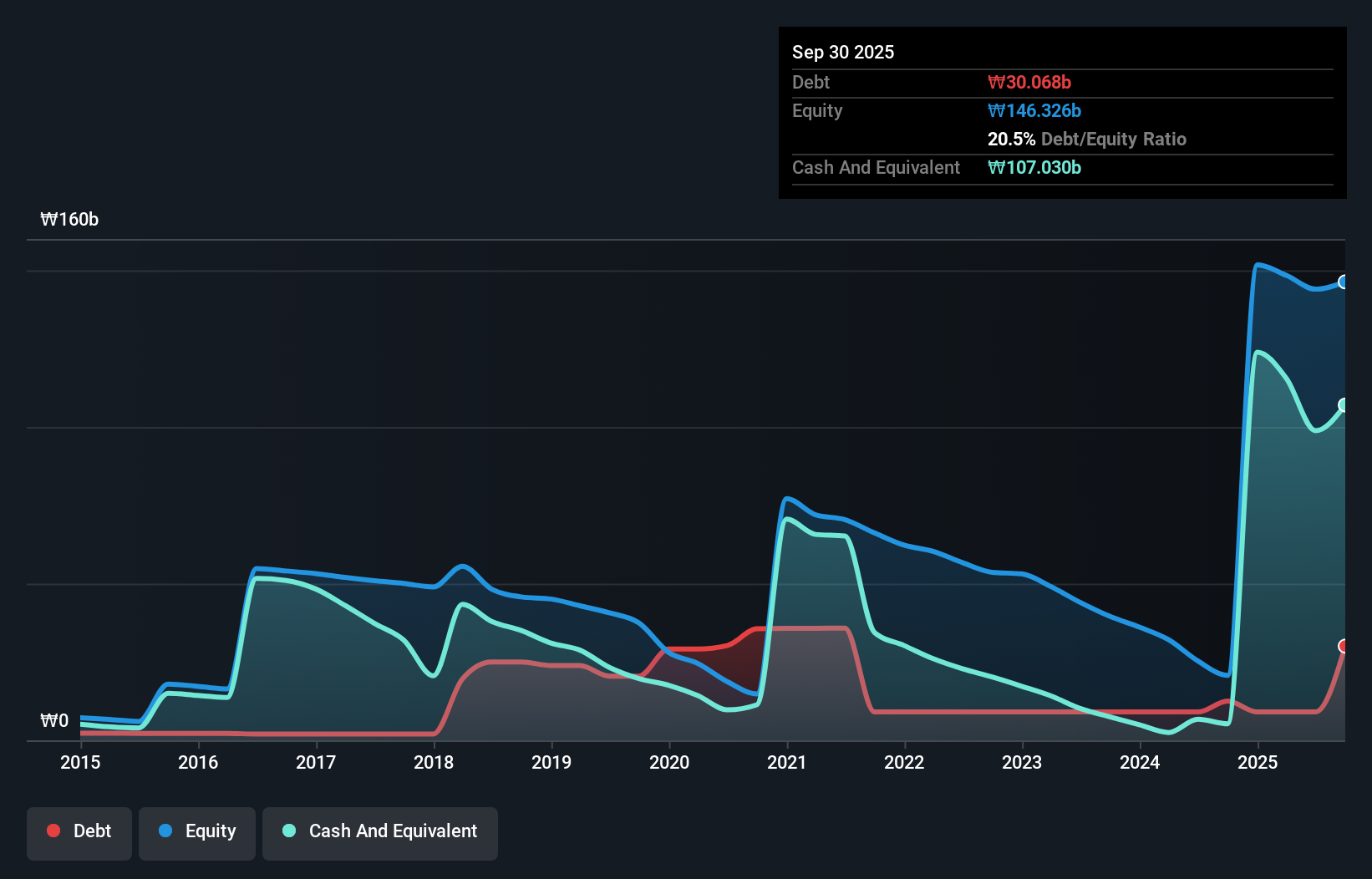Image resolution: width=1372 pixels, height=879 pixels.
Task: Toggle the Debt series visibility
Action: point(79,832)
